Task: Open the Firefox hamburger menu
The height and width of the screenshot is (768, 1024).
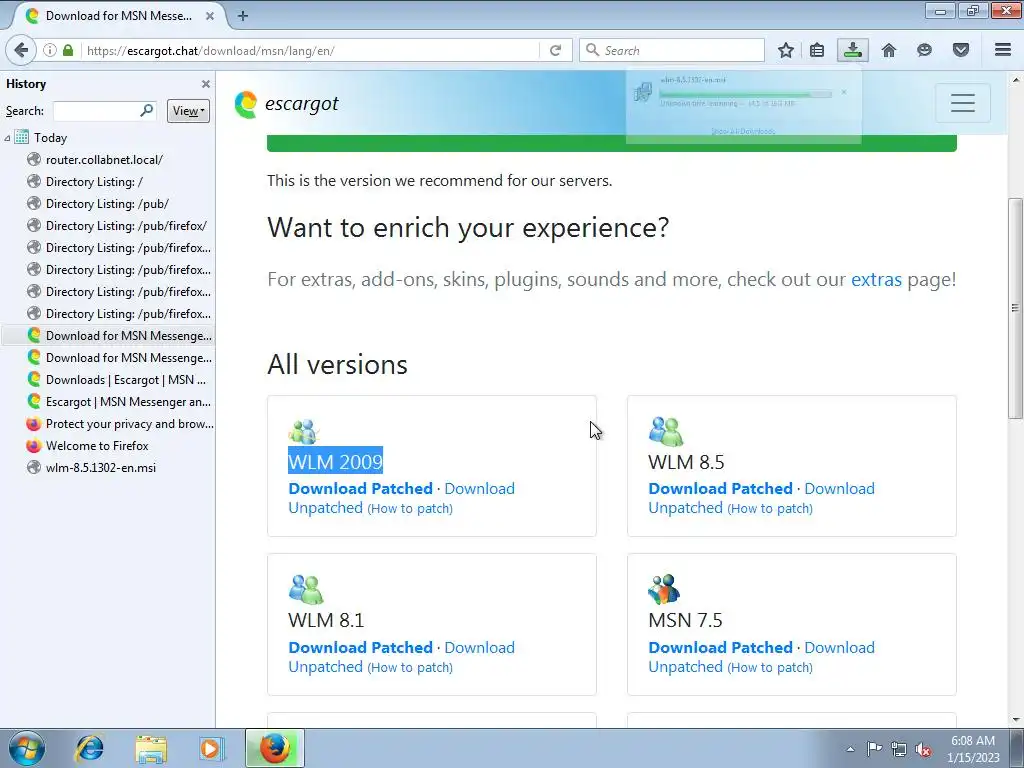Action: pos(1003,50)
